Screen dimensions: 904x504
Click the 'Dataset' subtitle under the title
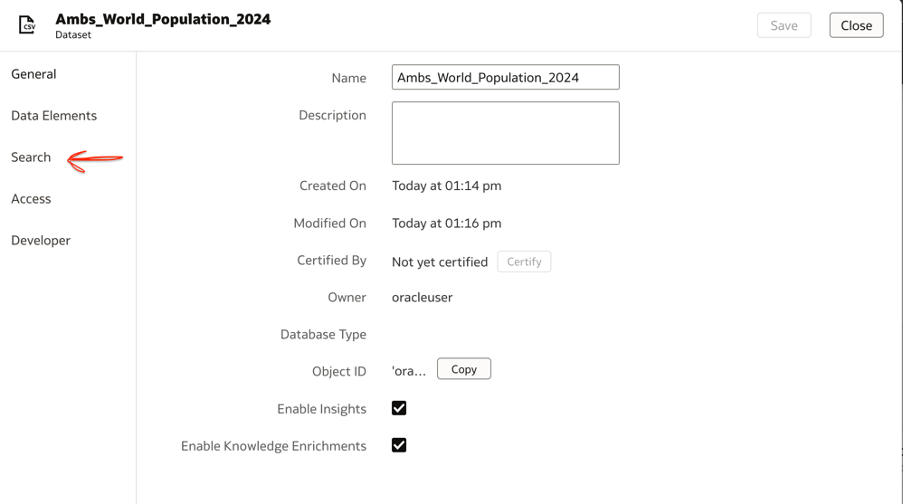tap(73, 35)
